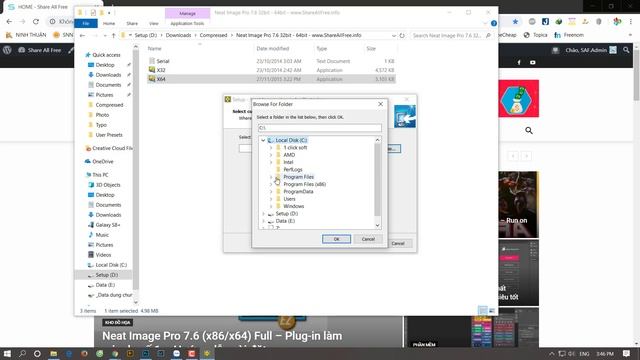Open the Share tab in Explorer ribbon

(x=132, y=24)
